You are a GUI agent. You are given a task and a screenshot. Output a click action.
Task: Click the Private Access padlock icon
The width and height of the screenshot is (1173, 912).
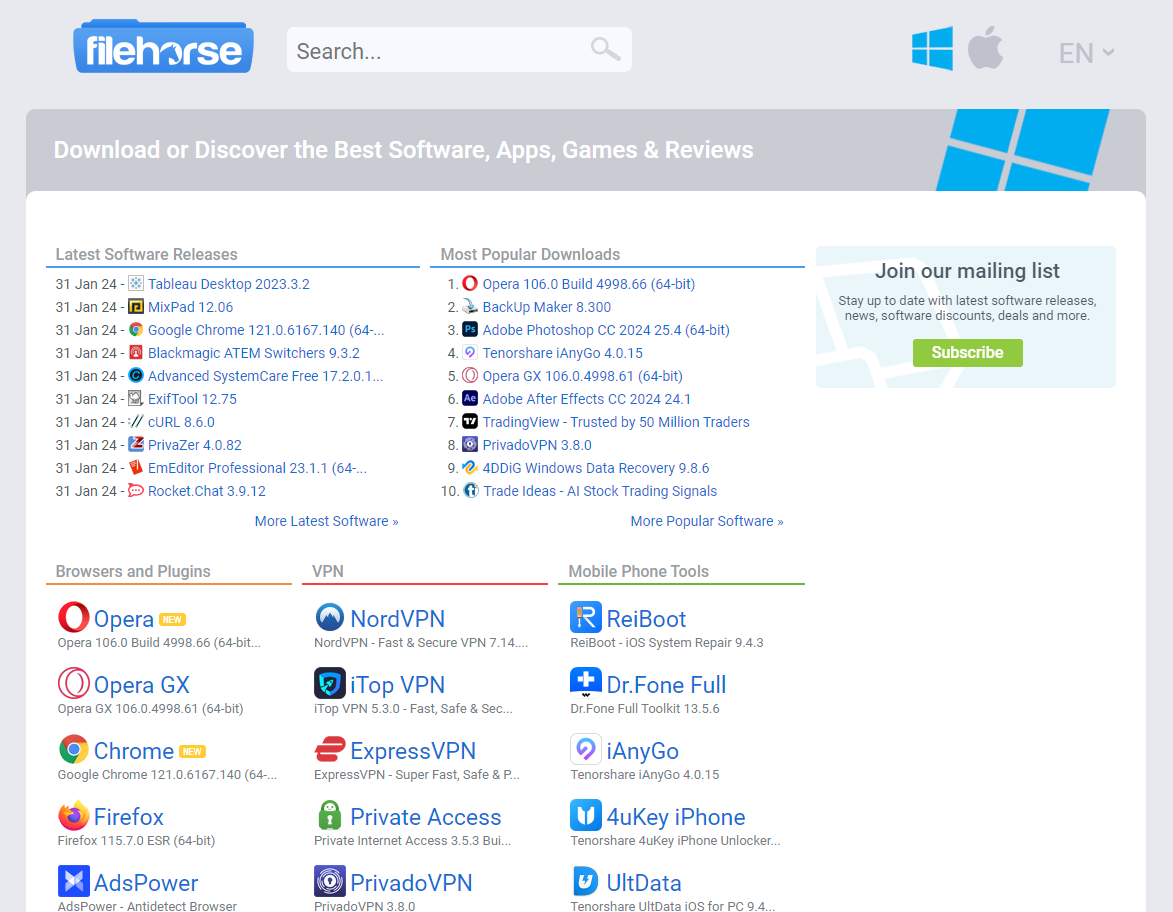pyautogui.click(x=330, y=815)
